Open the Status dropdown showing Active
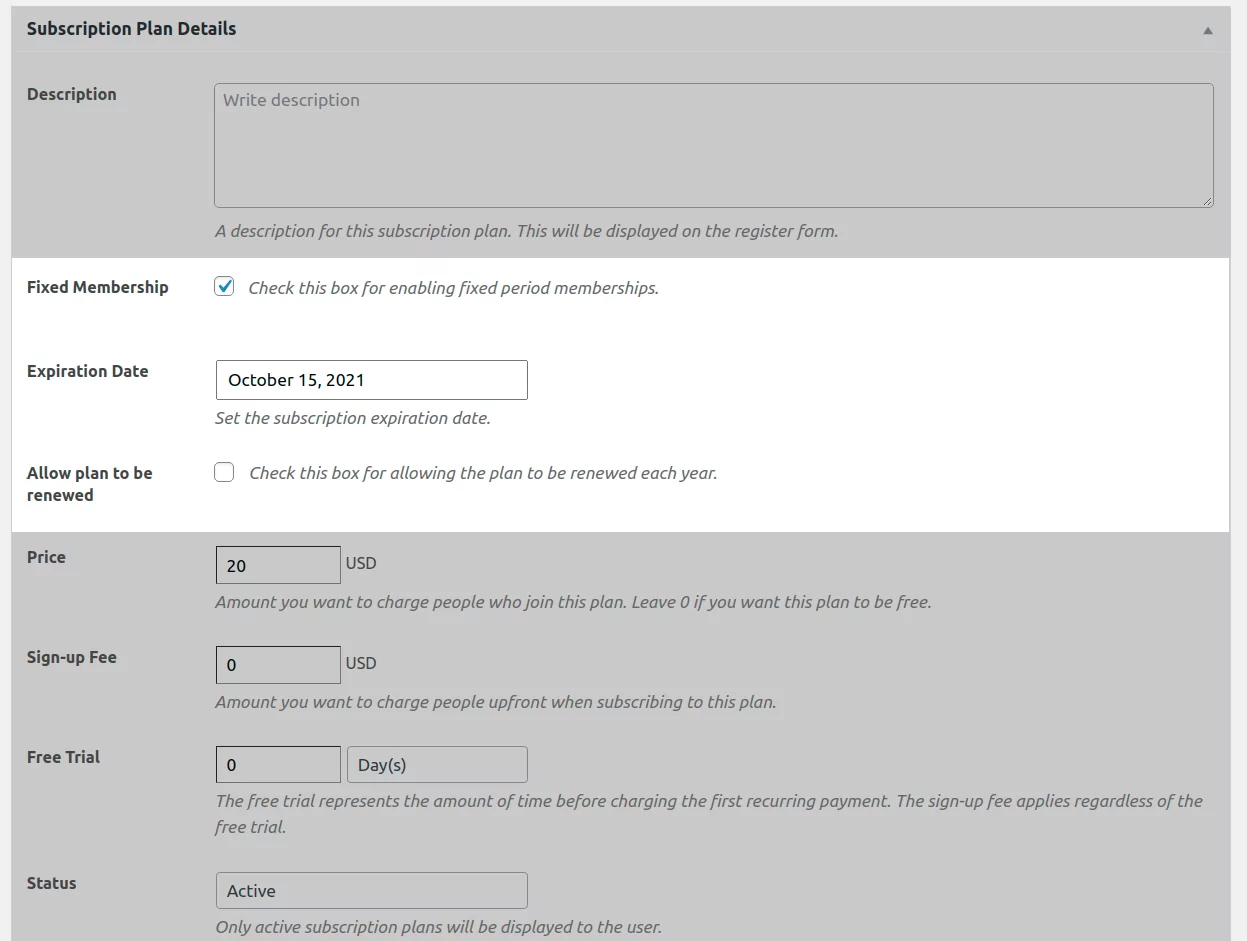Image resolution: width=1247 pixels, height=941 pixels. click(x=372, y=891)
